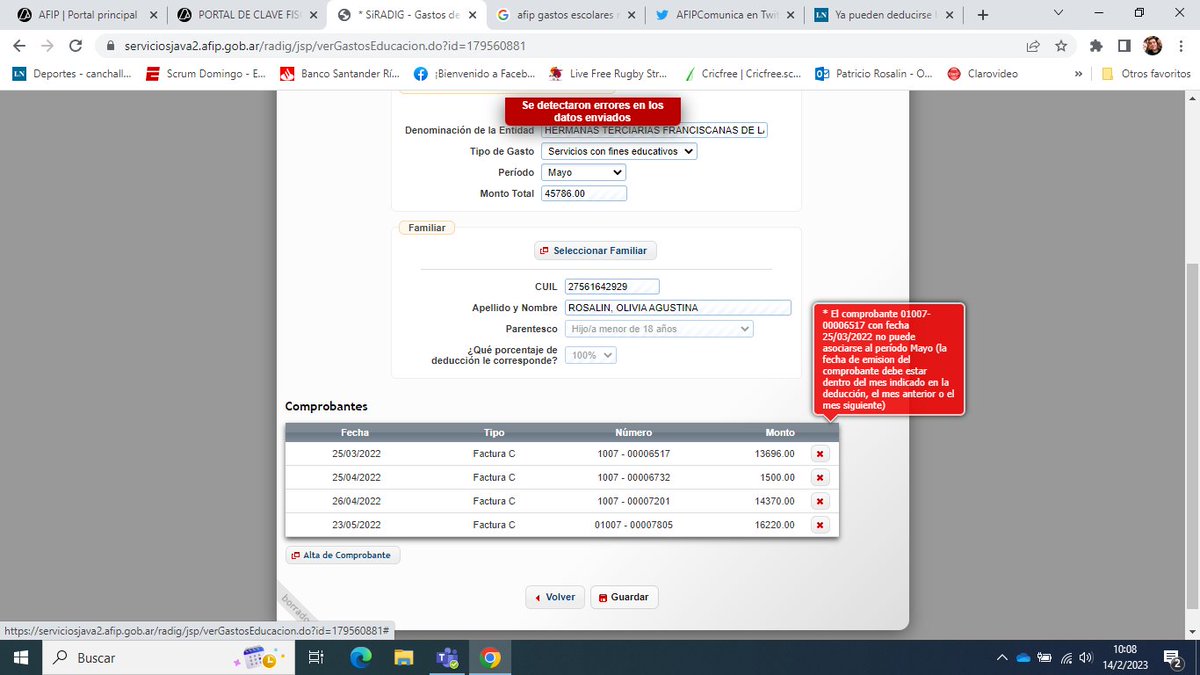Click Guardar button

(624, 597)
